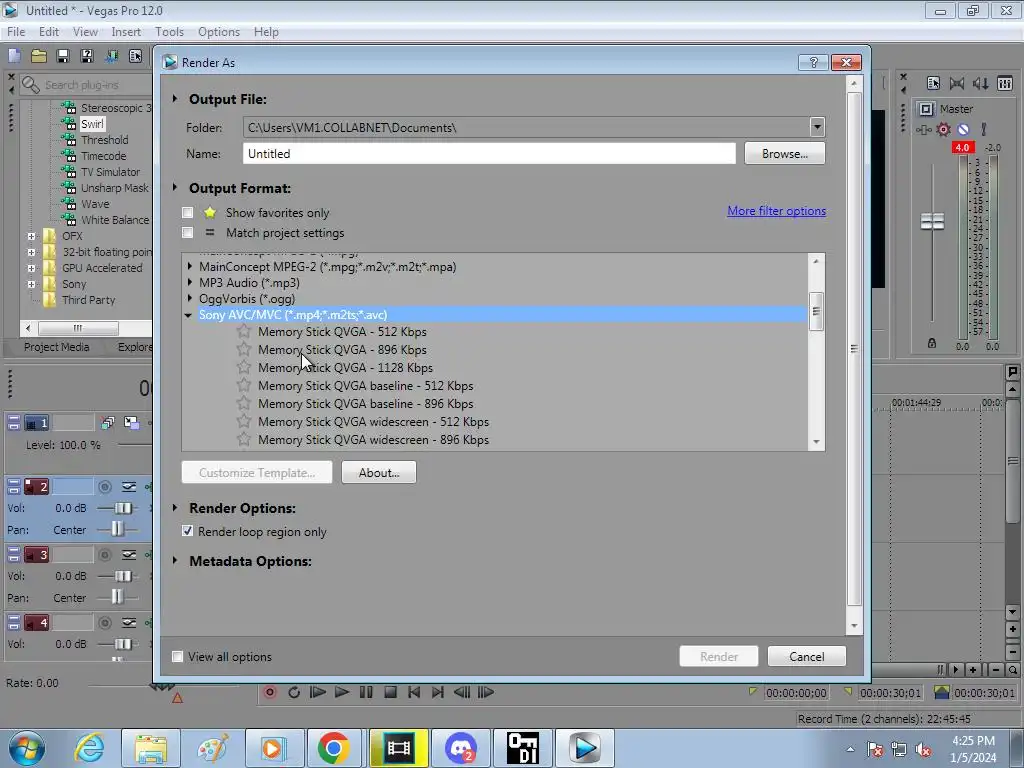Open the Options menu
The height and width of the screenshot is (768, 1024).
pos(219,31)
